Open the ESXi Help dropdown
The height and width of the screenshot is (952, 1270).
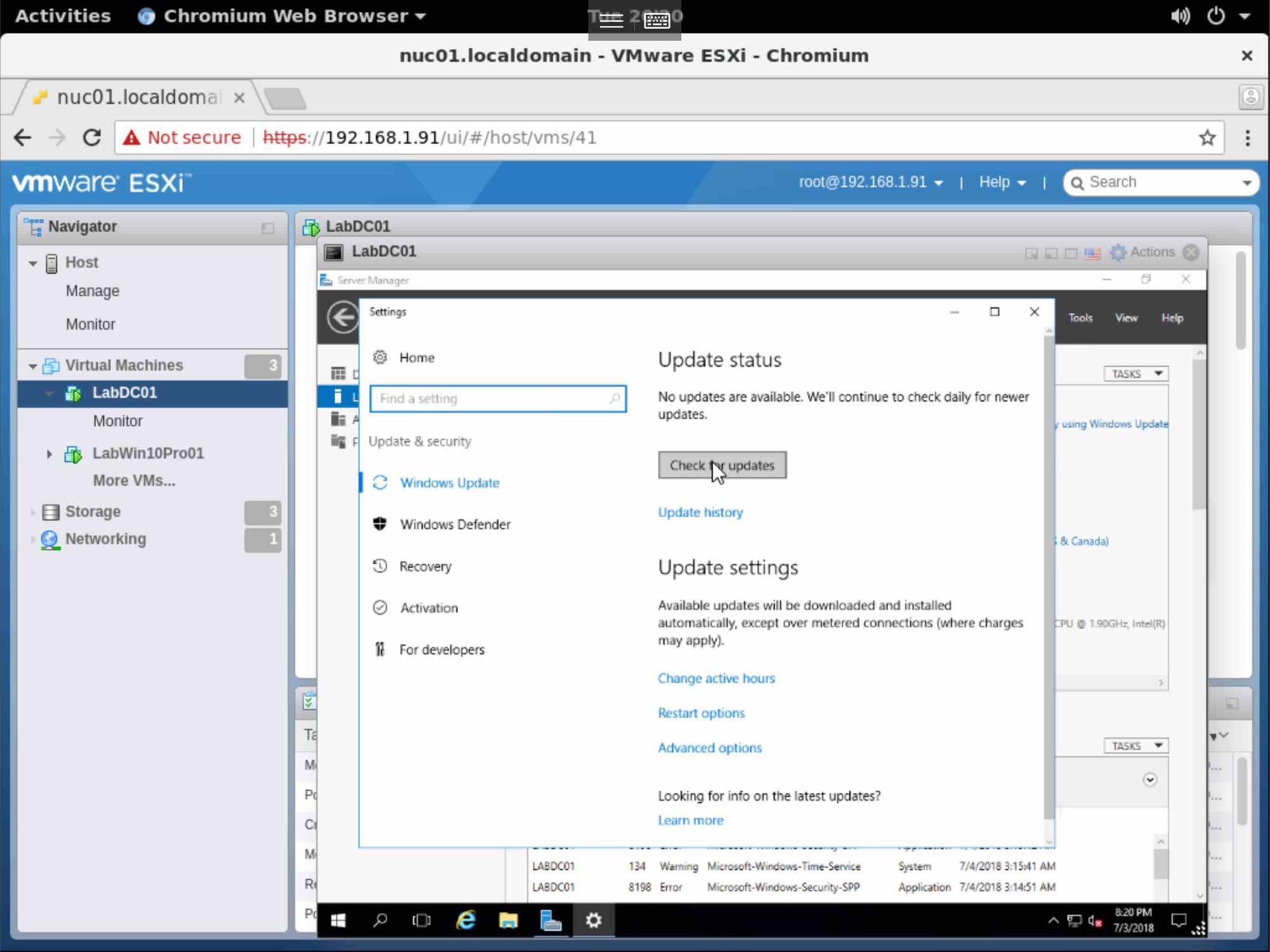click(1002, 182)
